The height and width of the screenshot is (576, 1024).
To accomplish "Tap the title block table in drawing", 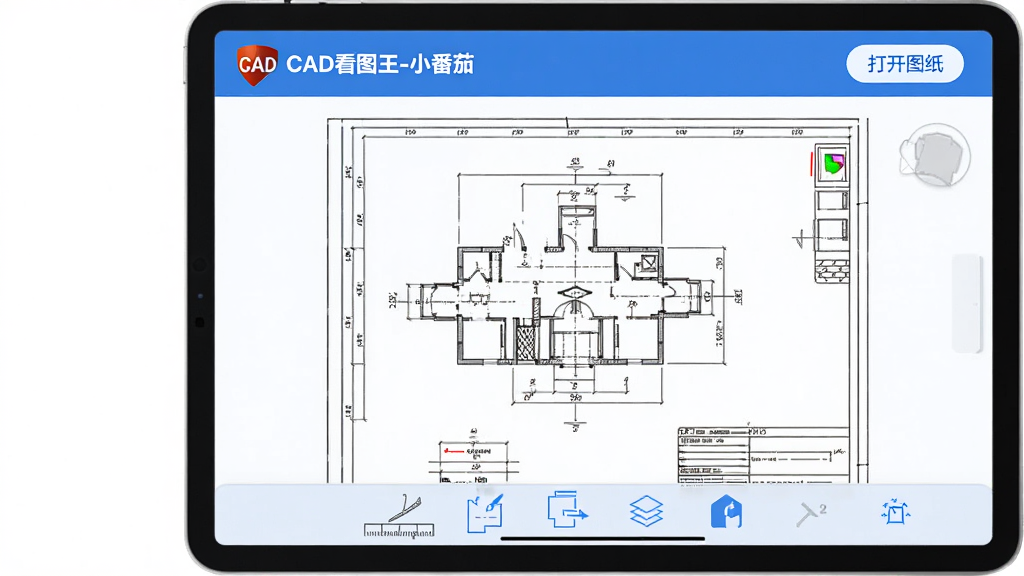I will point(763,455).
